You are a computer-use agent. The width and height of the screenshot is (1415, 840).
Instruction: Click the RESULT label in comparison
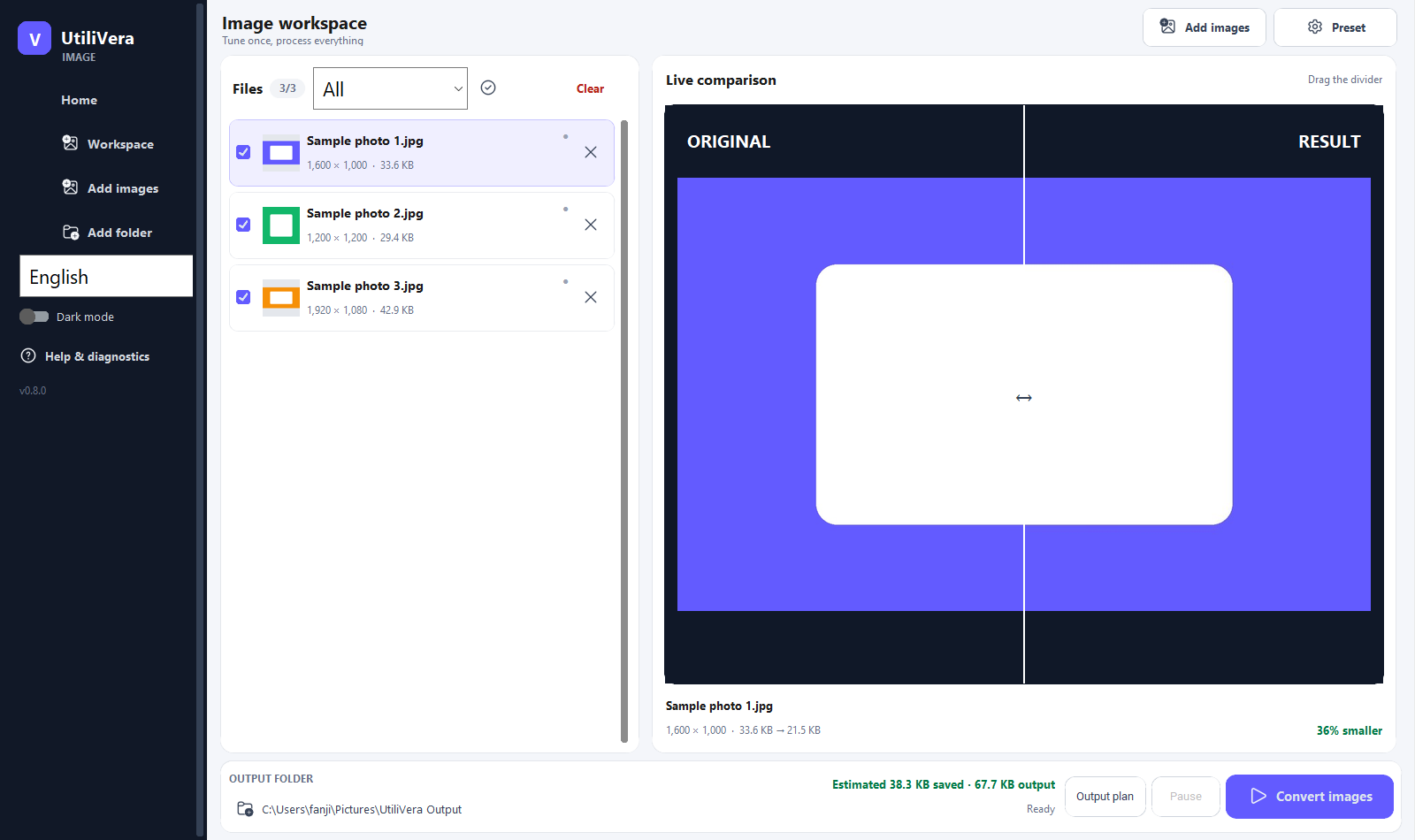coord(1329,141)
